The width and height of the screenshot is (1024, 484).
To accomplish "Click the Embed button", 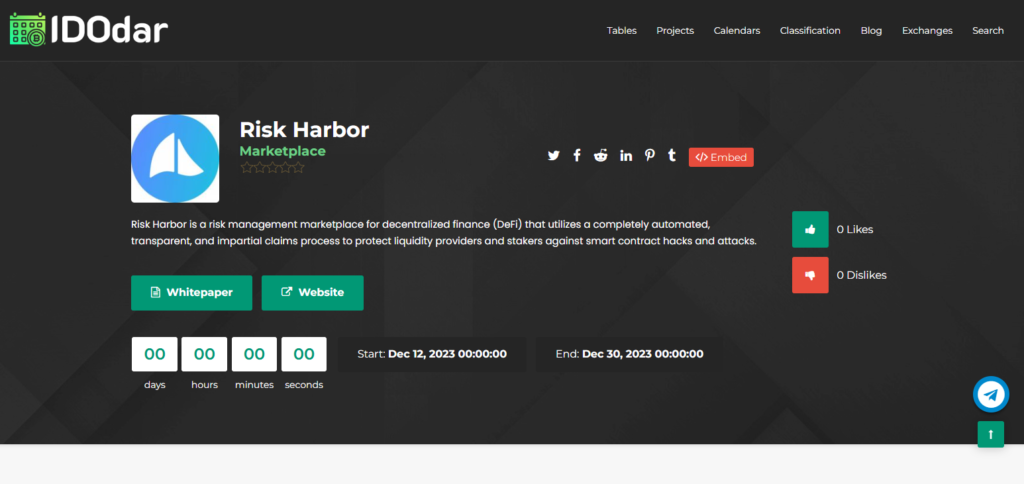I will click(721, 157).
